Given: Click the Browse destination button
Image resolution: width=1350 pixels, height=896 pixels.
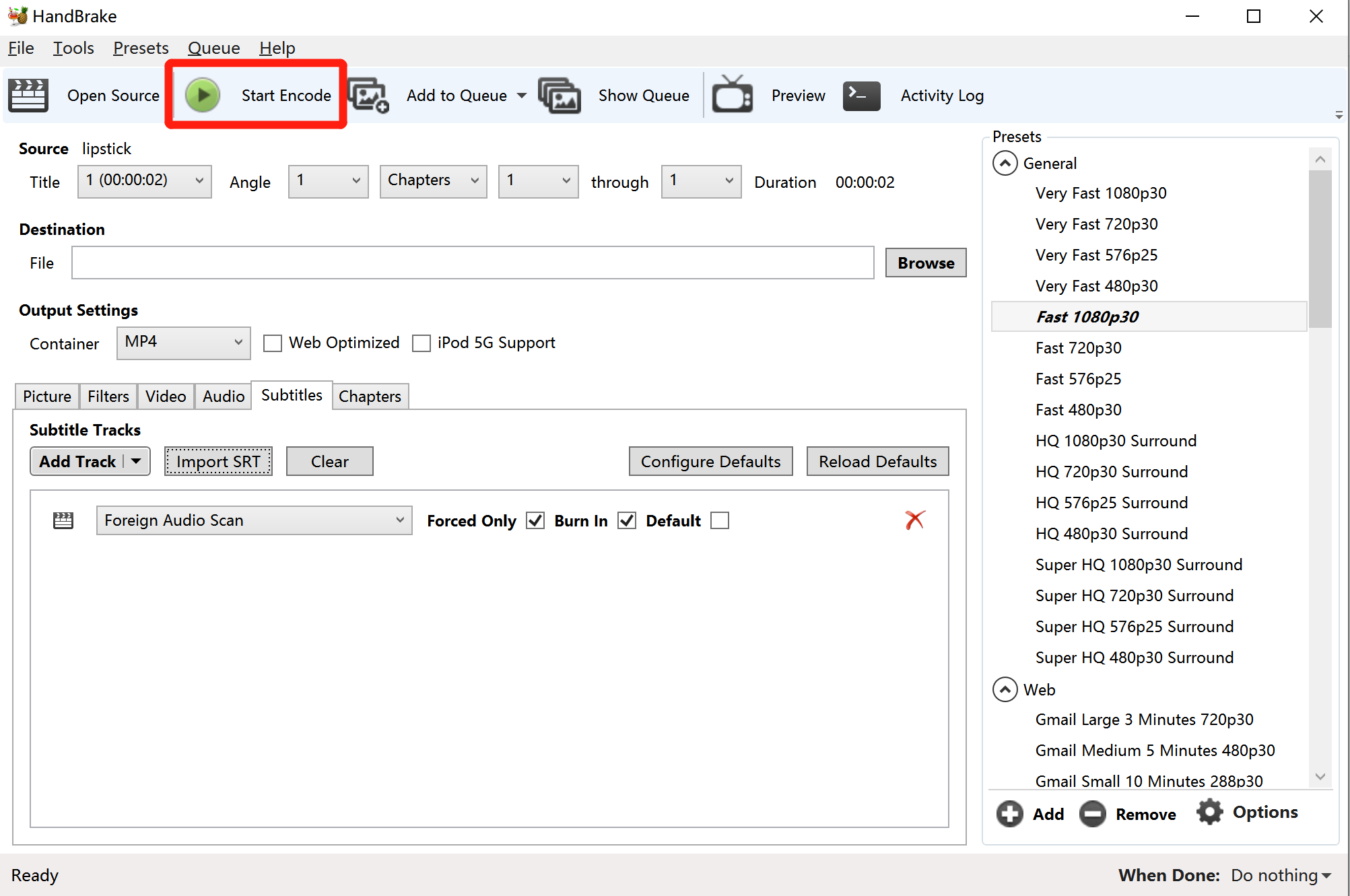Looking at the screenshot, I should (x=925, y=263).
